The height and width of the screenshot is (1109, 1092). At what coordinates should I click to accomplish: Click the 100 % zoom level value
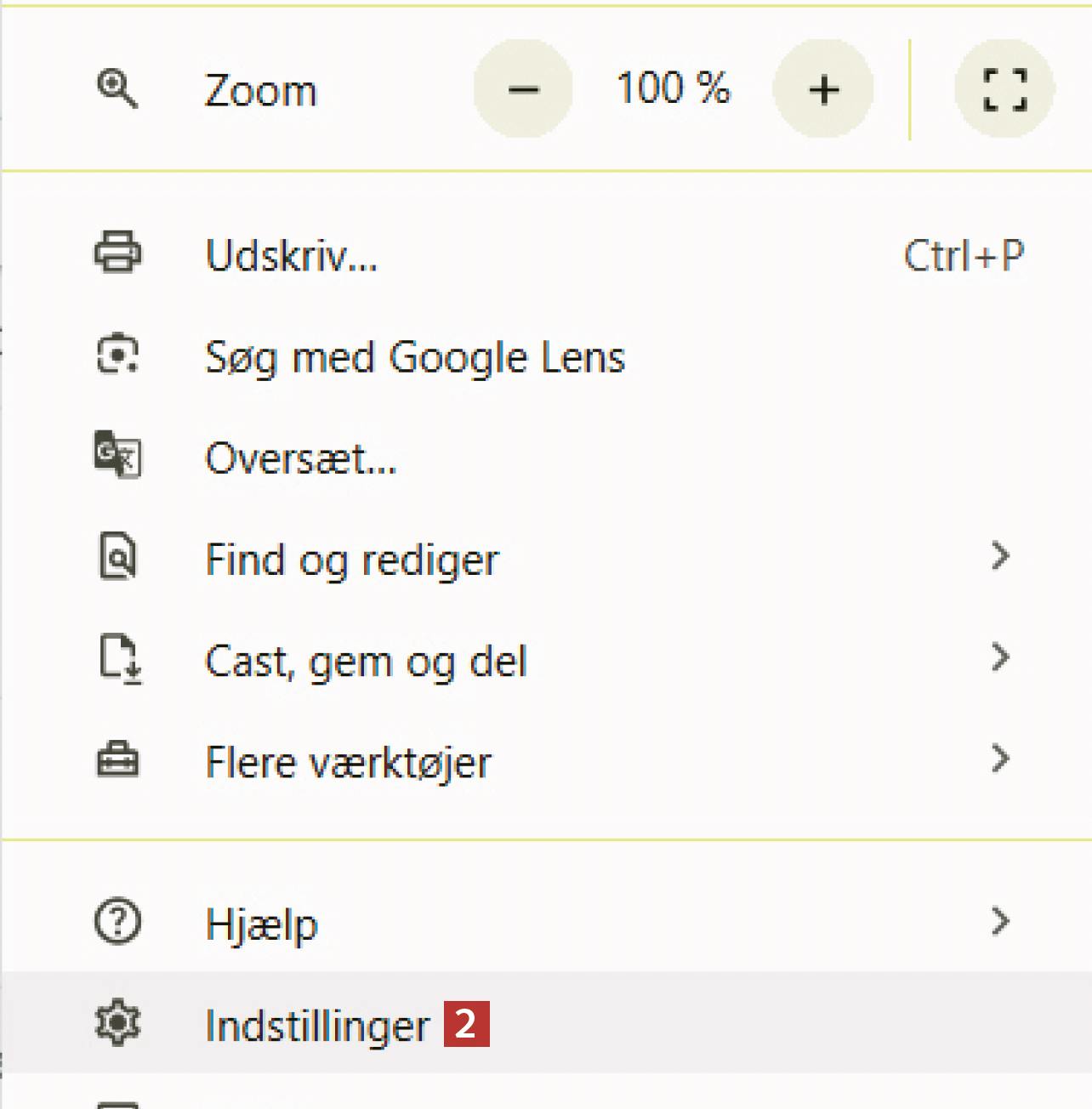point(673,88)
